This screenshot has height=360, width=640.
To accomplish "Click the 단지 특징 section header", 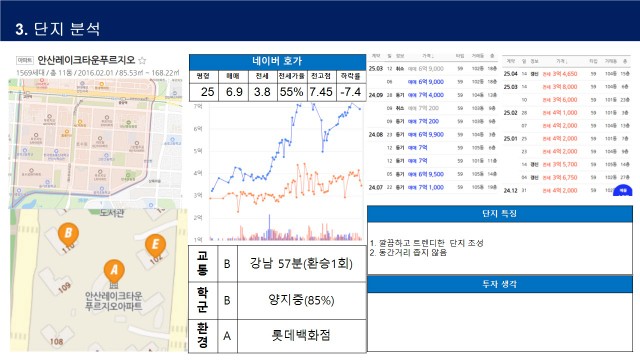I will [500, 214].
